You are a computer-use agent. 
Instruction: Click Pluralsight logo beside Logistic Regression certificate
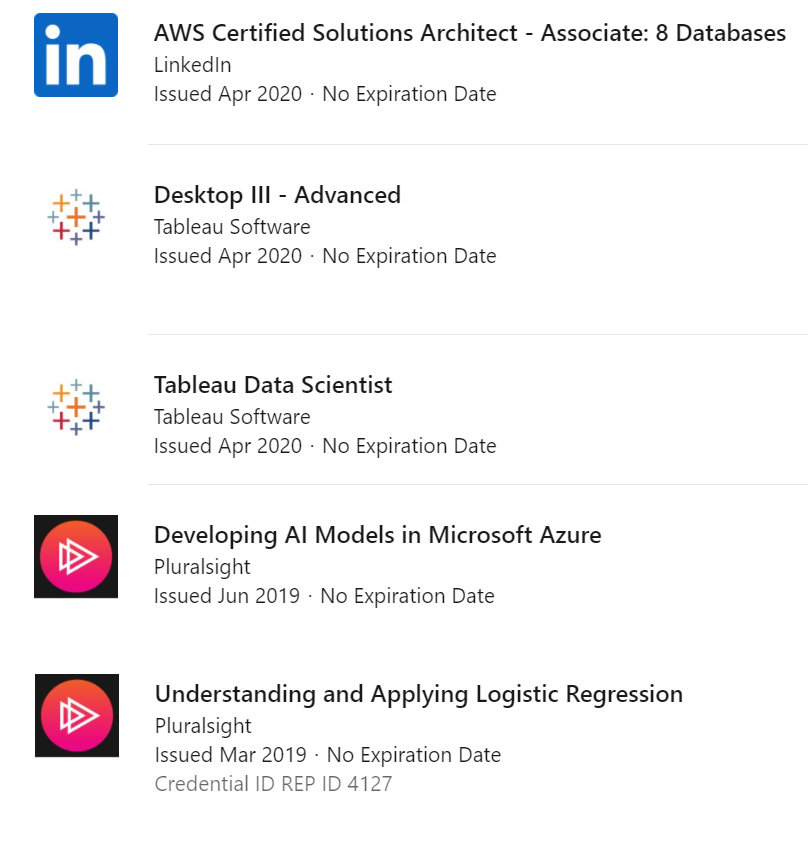coord(77,715)
